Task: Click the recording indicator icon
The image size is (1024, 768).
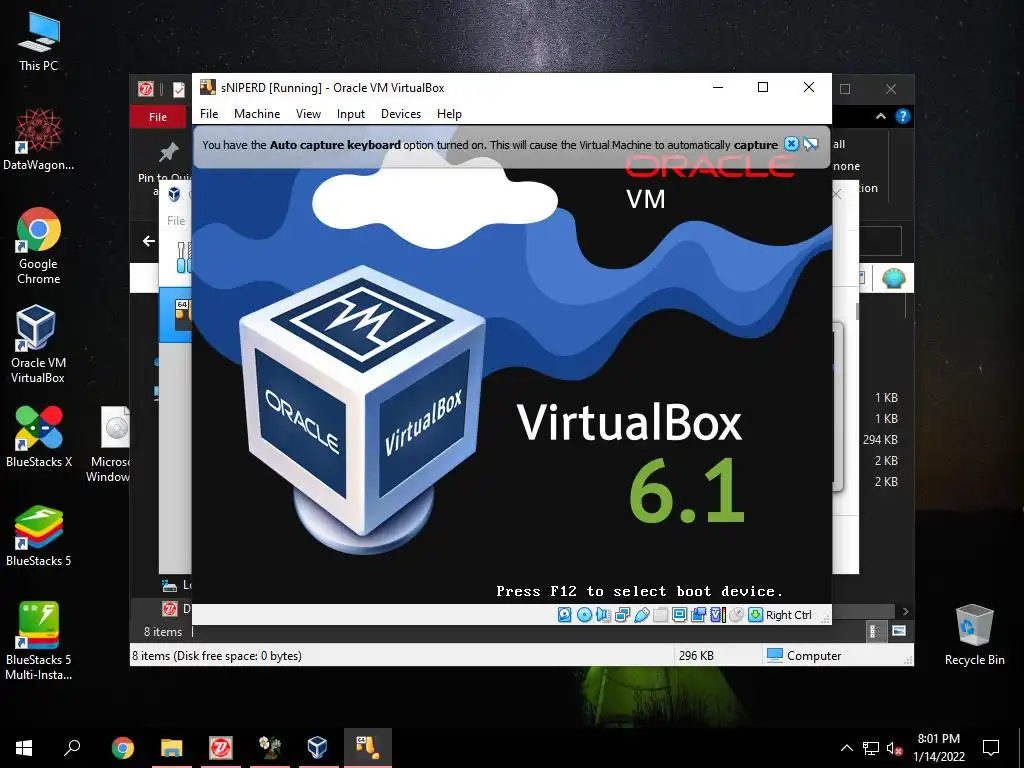Action: [x=698, y=615]
